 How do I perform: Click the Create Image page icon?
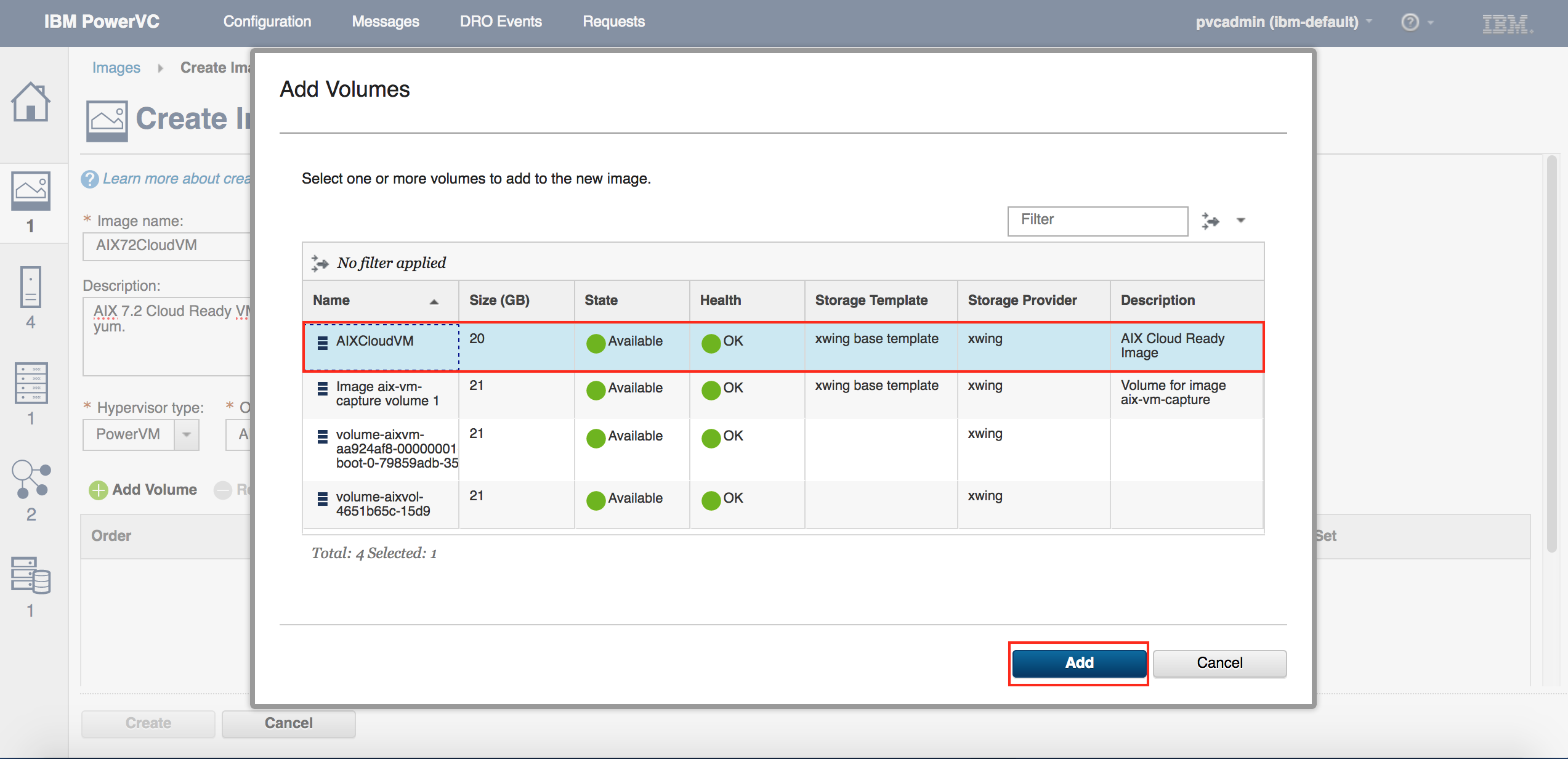pyautogui.click(x=107, y=121)
